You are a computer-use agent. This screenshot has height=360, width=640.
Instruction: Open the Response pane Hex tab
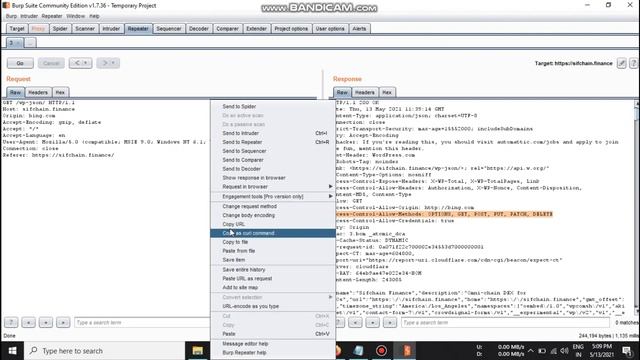tap(387, 93)
